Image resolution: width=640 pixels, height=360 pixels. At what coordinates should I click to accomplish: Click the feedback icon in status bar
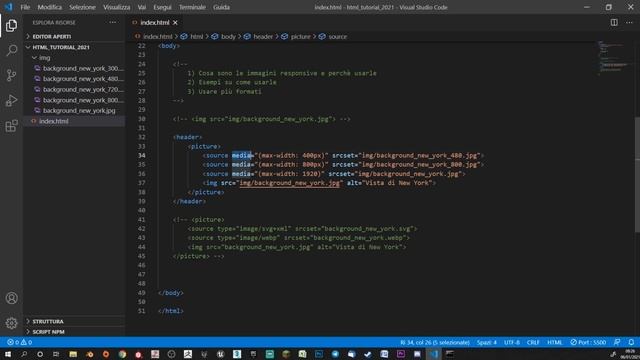617,342
